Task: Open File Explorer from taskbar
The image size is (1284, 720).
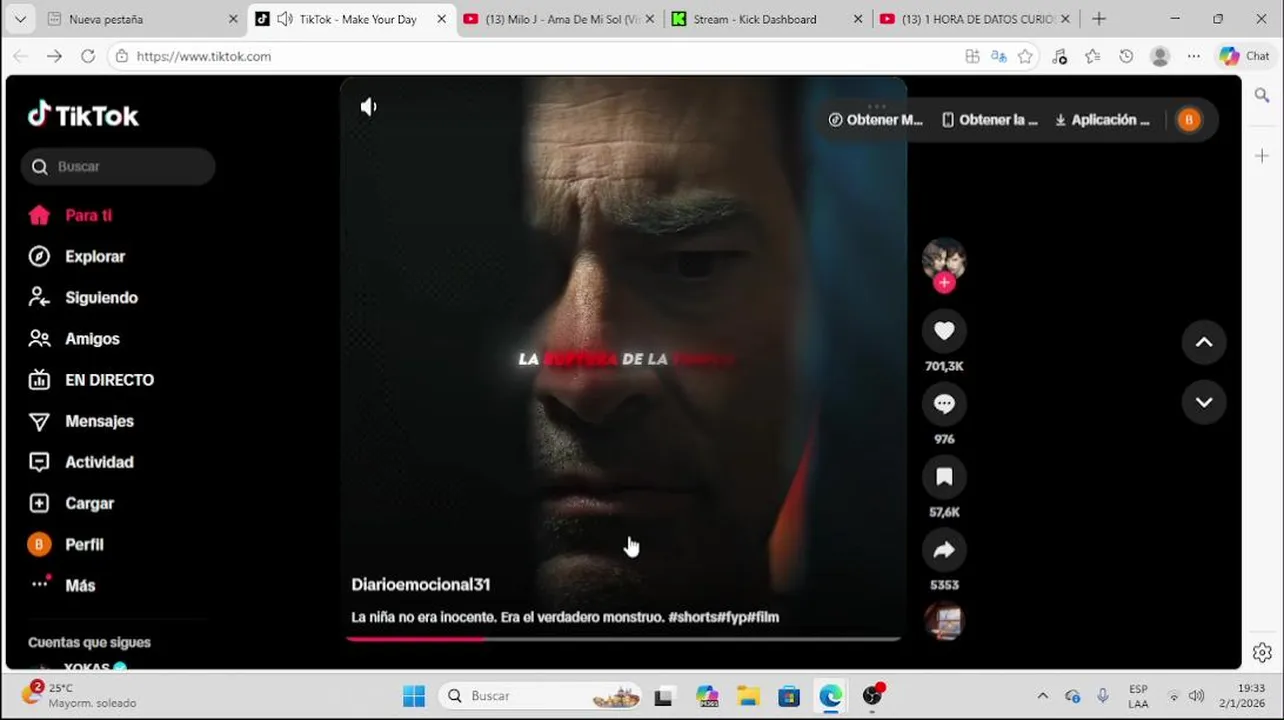Action: [748, 695]
